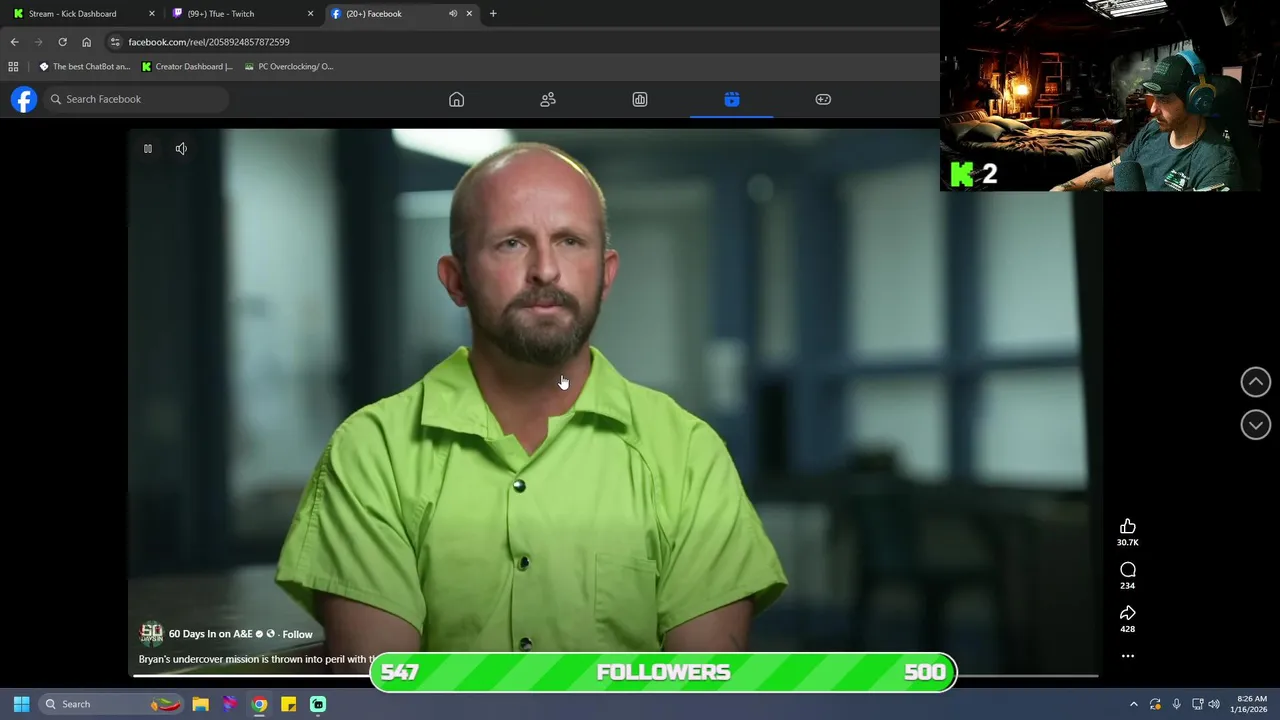
Task: Open the comments on this reel
Action: (x=1128, y=570)
